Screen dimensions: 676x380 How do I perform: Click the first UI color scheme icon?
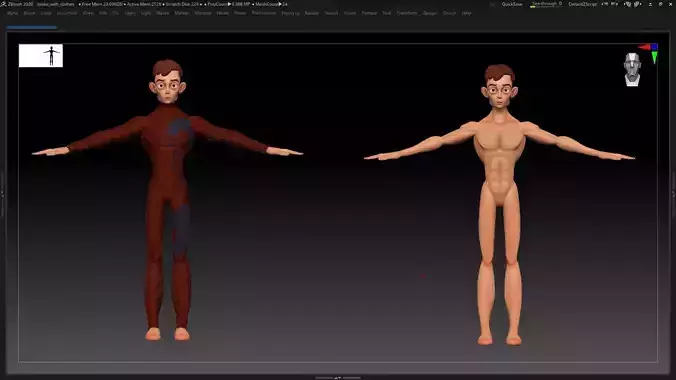point(628,4)
